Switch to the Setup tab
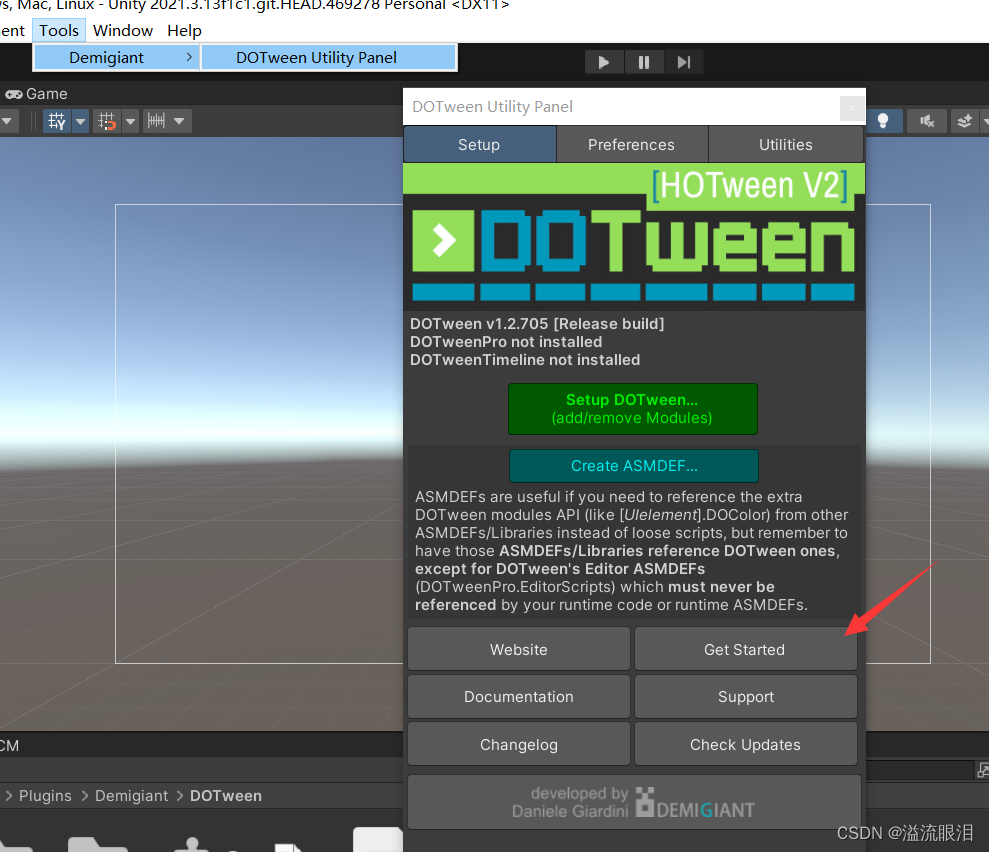The width and height of the screenshot is (989, 852). [479, 144]
